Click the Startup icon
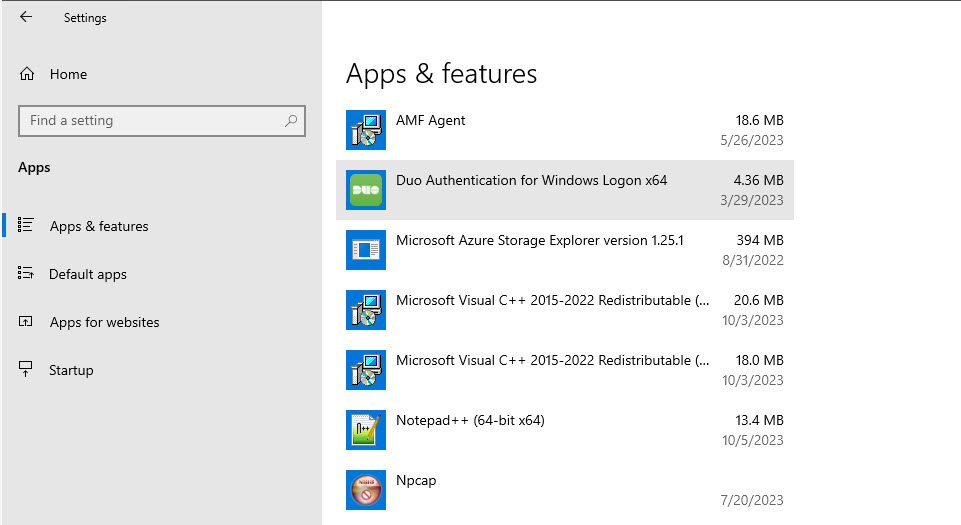Viewport: 961px width, 525px height. [26, 369]
